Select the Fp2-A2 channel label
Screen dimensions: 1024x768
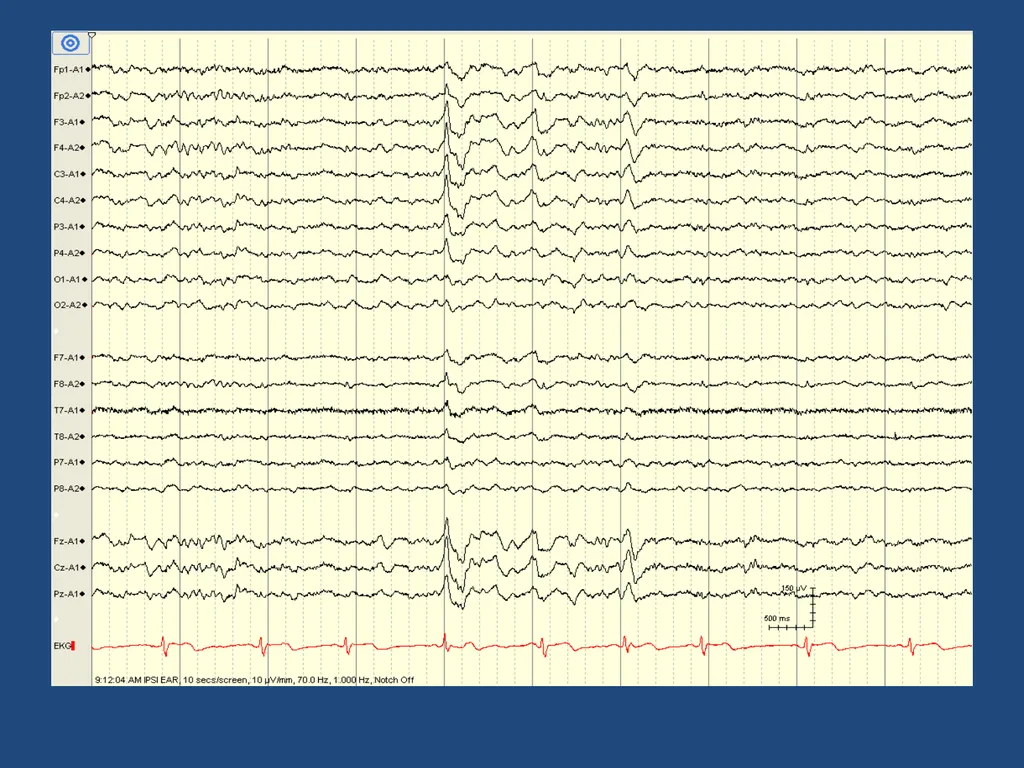(69, 96)
